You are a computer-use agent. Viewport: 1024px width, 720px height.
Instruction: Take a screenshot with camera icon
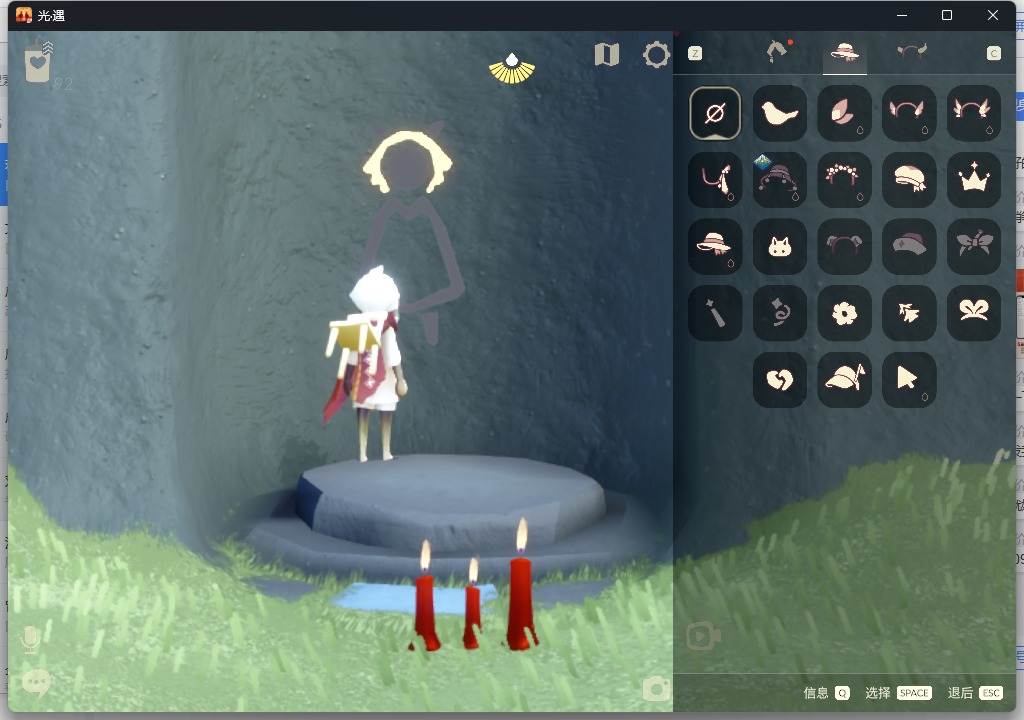click(656, 689)
